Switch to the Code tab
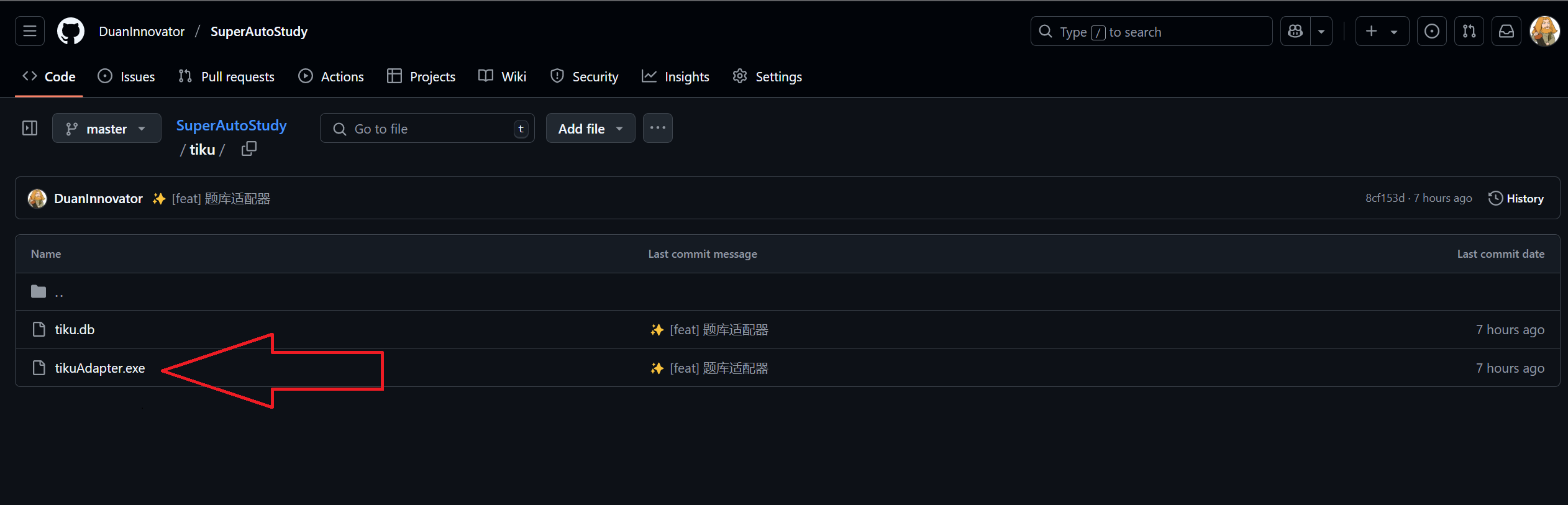The width and height of the screenshot is (1568, 505). tap(49, 76)
